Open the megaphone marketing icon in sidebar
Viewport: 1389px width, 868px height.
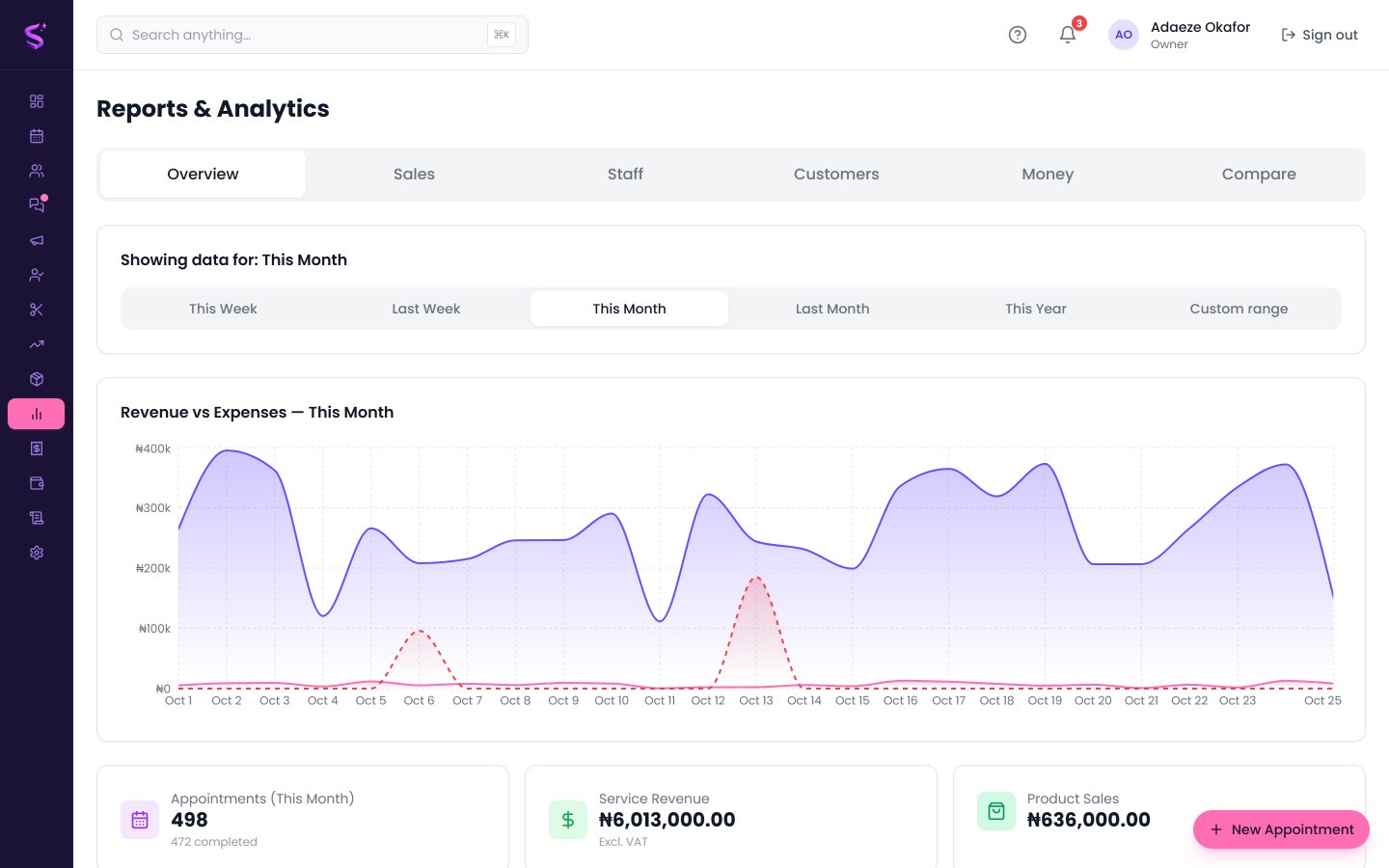(37, 240)
